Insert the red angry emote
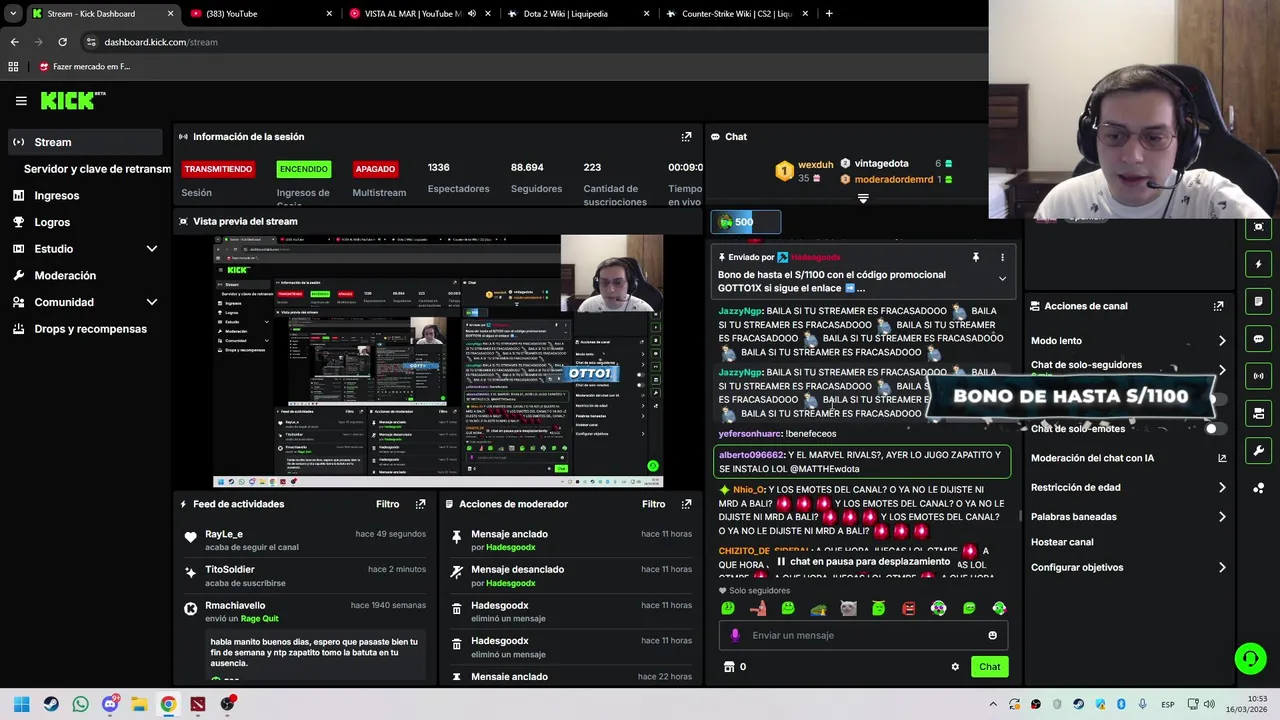The width and height of the screenshot is (1280, 720). click(908, 608)
